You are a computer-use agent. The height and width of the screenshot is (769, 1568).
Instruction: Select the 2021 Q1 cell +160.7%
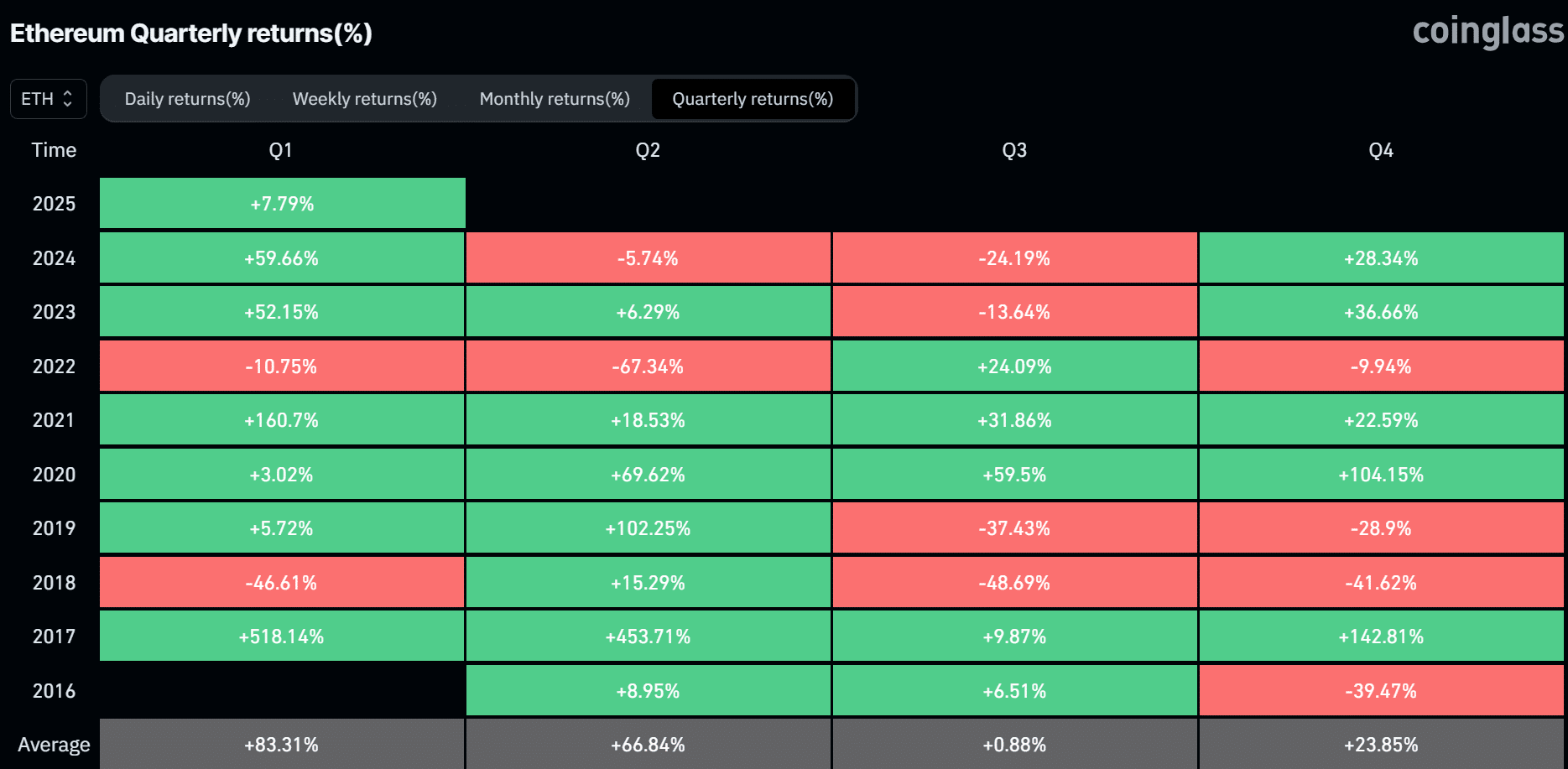point(282,419)
